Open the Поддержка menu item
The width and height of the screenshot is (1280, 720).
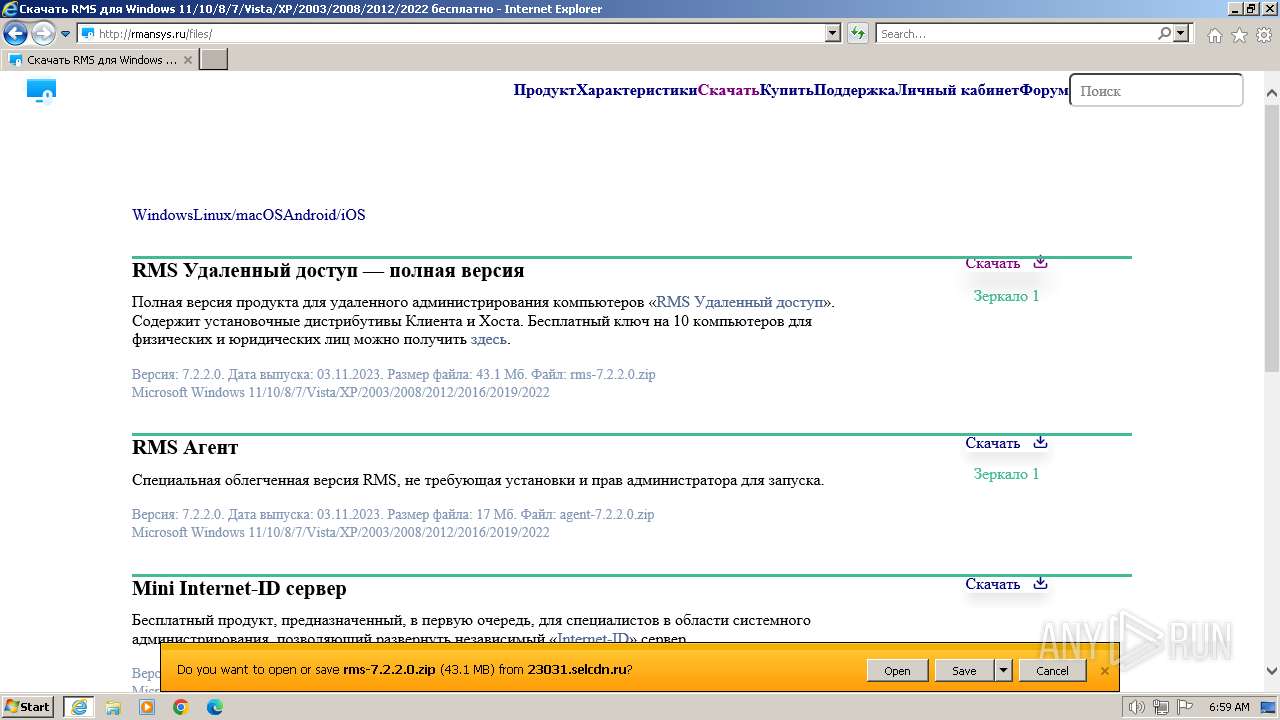point(855,90)
